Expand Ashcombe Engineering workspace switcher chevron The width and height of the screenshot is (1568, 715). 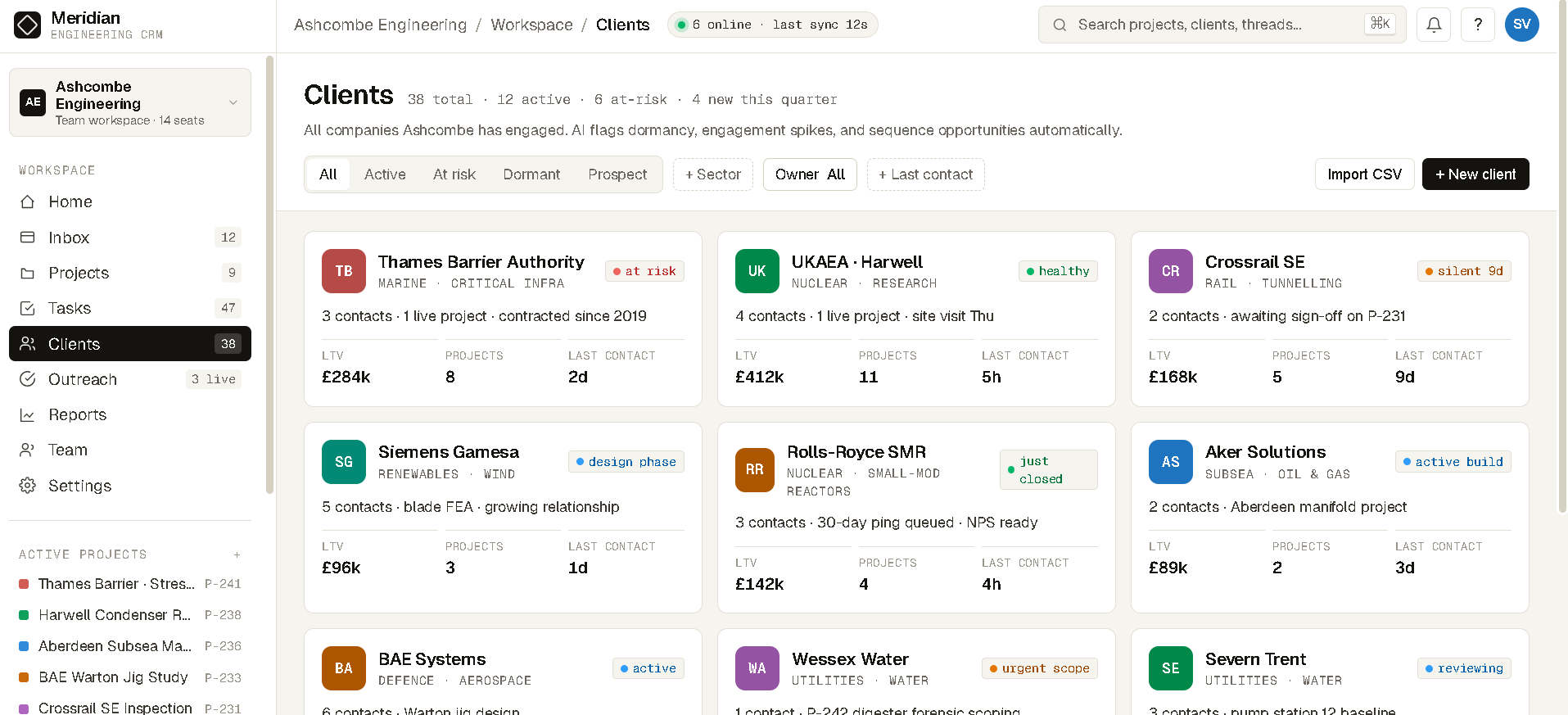tap(233, 102)
